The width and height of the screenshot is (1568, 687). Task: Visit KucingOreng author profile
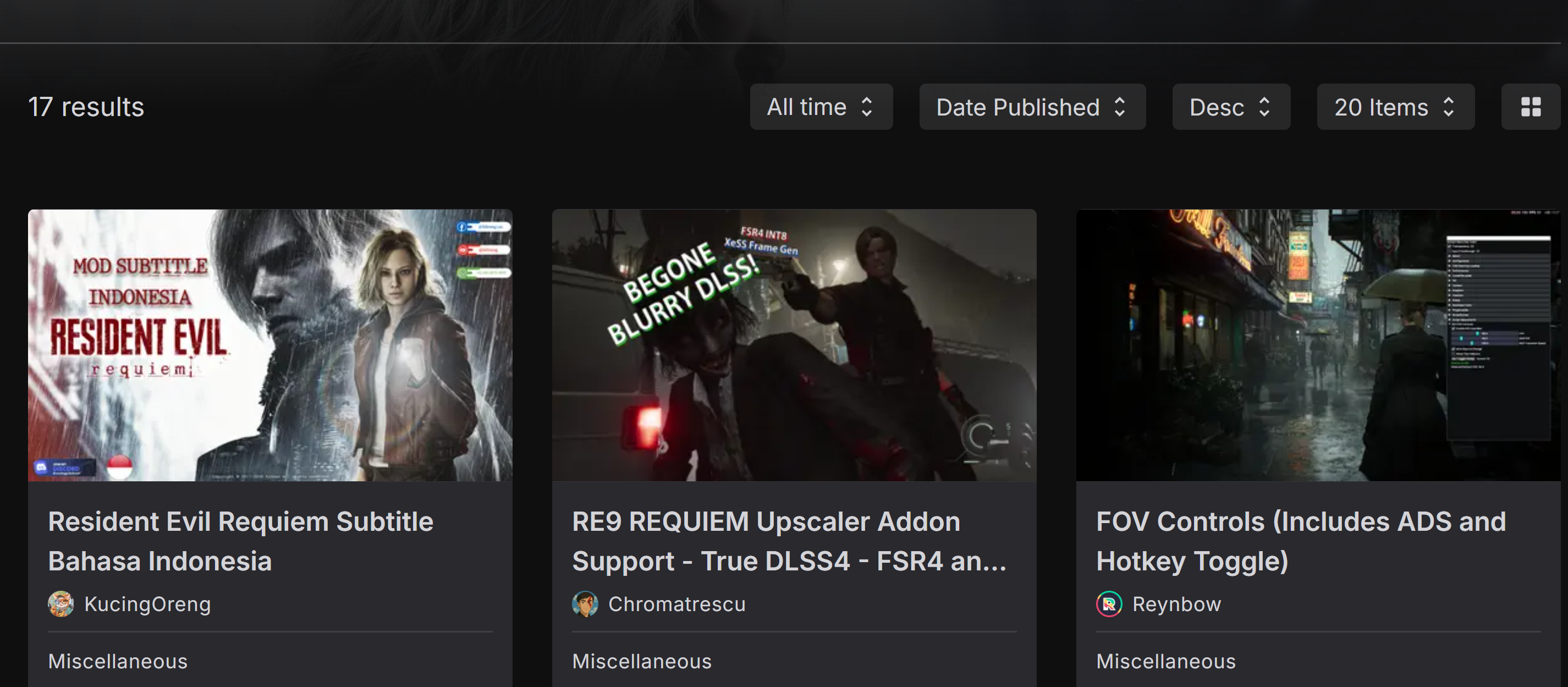147,603
